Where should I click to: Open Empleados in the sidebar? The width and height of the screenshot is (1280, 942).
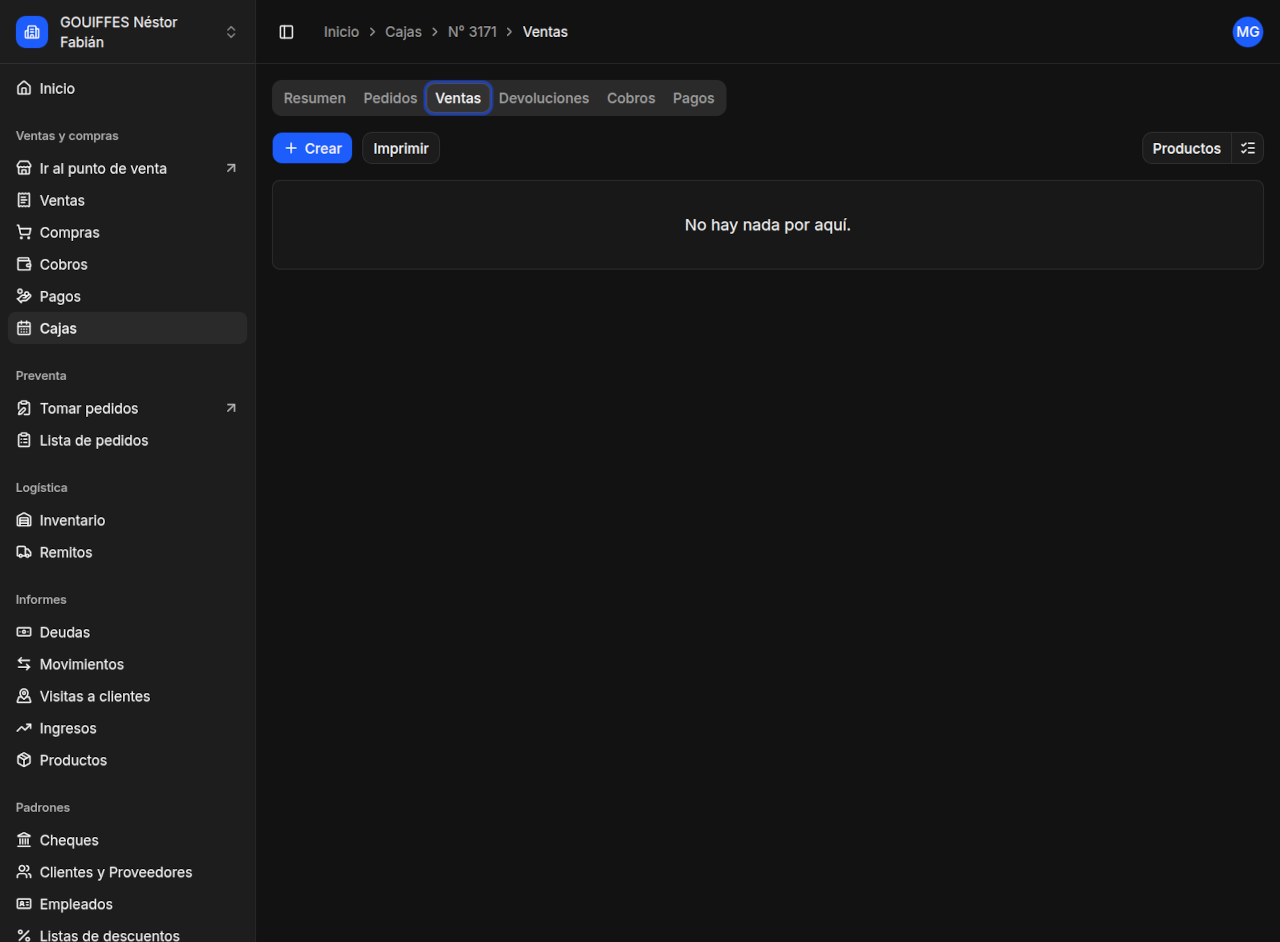(x=128, y=904)
